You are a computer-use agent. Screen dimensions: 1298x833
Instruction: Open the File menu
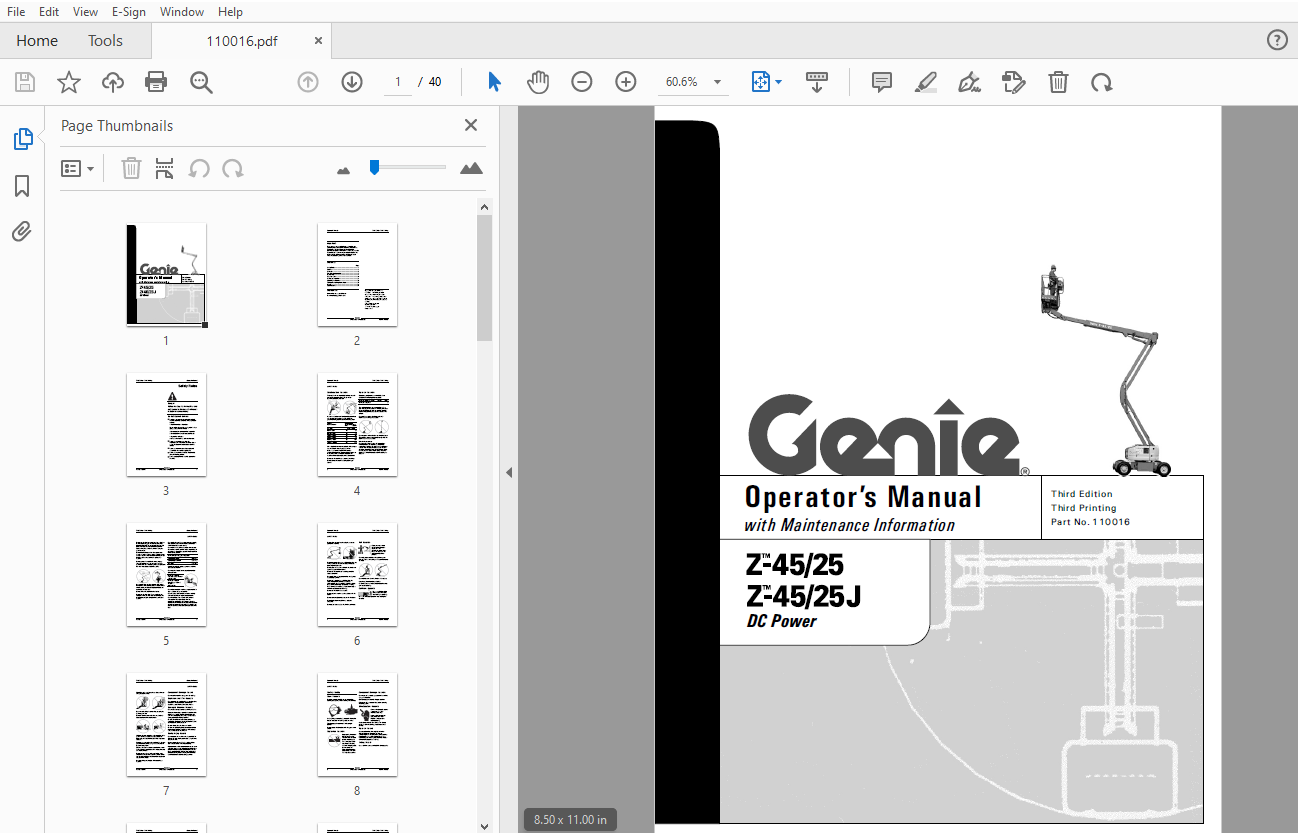(16, 11)
